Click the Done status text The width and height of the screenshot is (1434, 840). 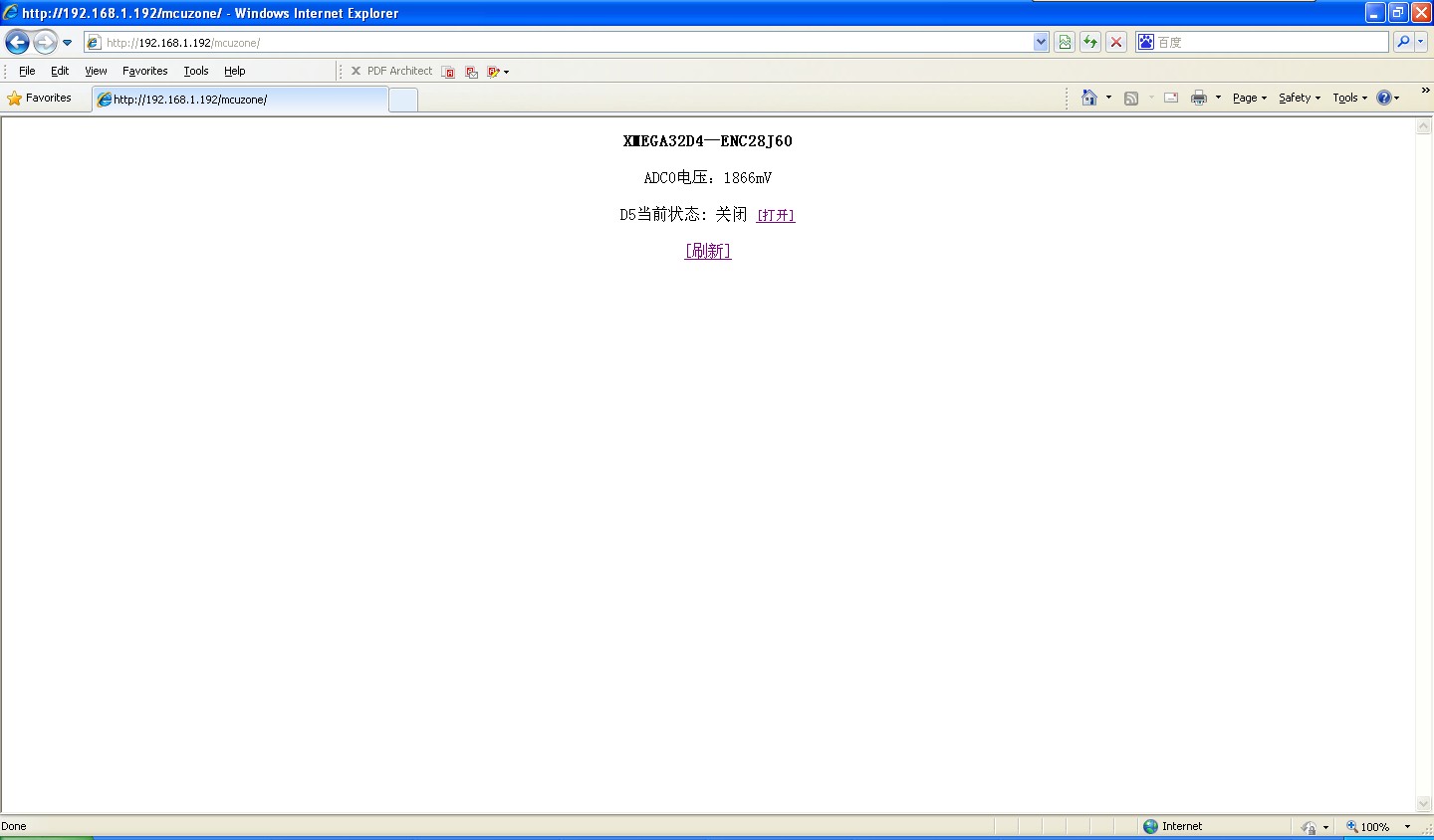(x=14, y=826)
